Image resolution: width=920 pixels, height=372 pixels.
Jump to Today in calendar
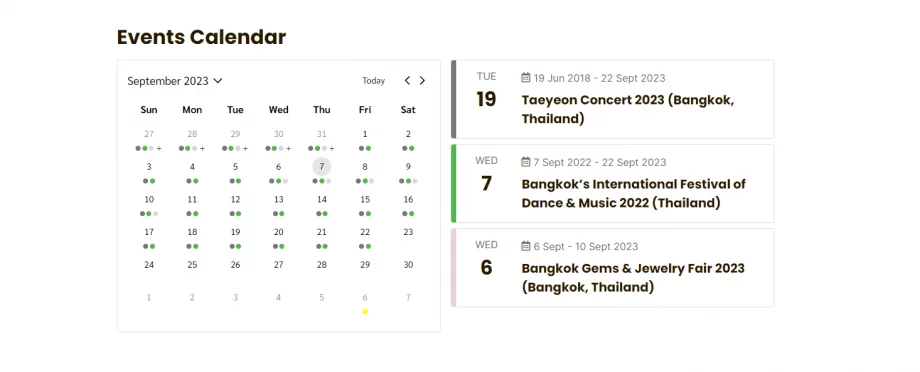coord(373,81)
